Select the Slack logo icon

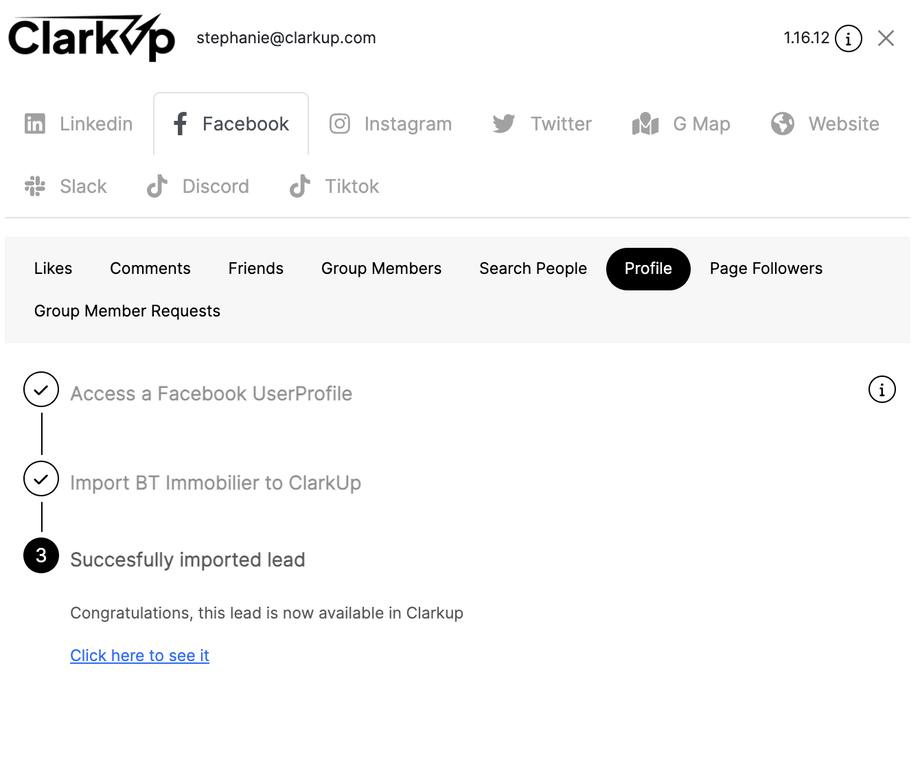pos(35,186)
